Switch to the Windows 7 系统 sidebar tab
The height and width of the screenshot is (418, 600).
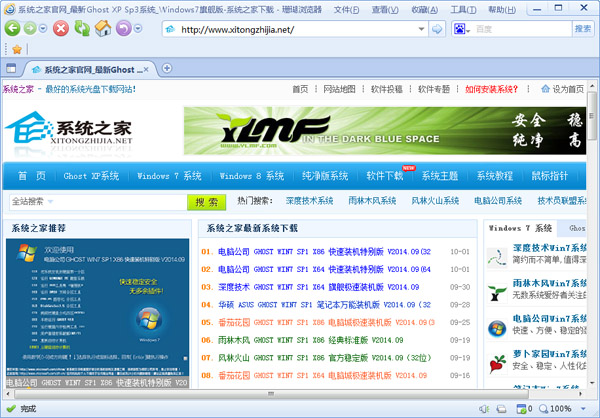(x=520, y=228)
